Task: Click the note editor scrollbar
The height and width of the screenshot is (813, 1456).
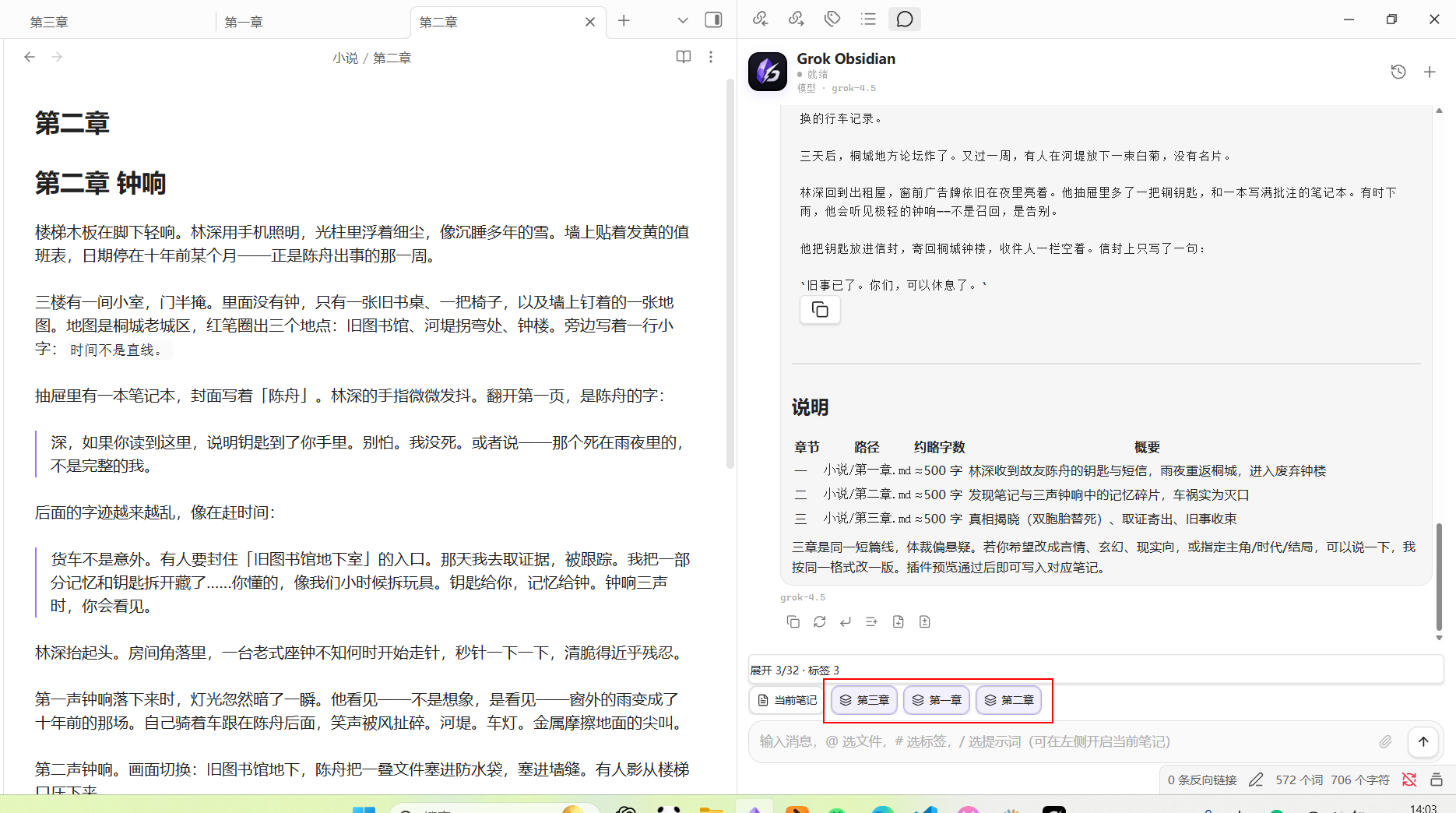Action: (730, 273)
